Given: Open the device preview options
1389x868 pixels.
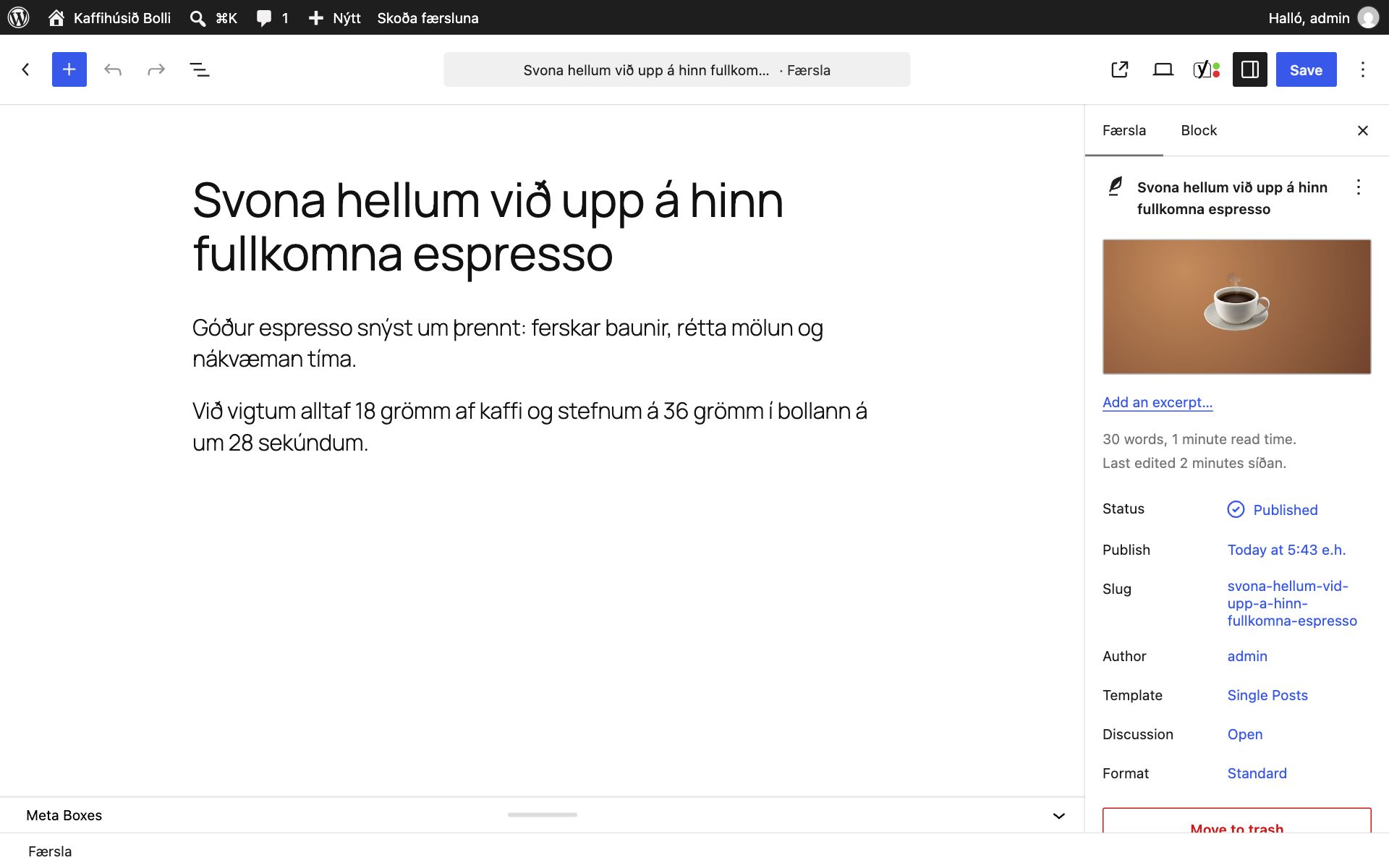Looking at the screenshot, I should pos(1163,69).
